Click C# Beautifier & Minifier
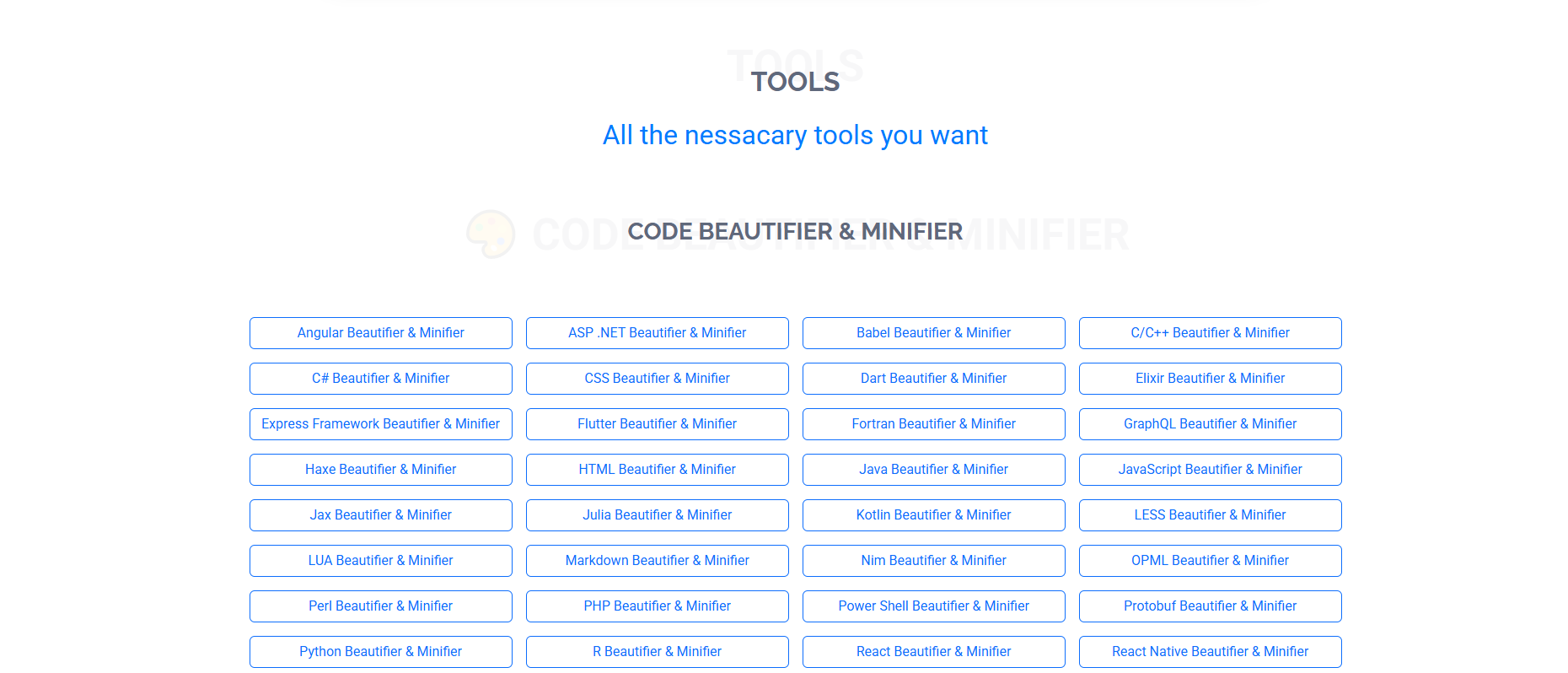 381,379
